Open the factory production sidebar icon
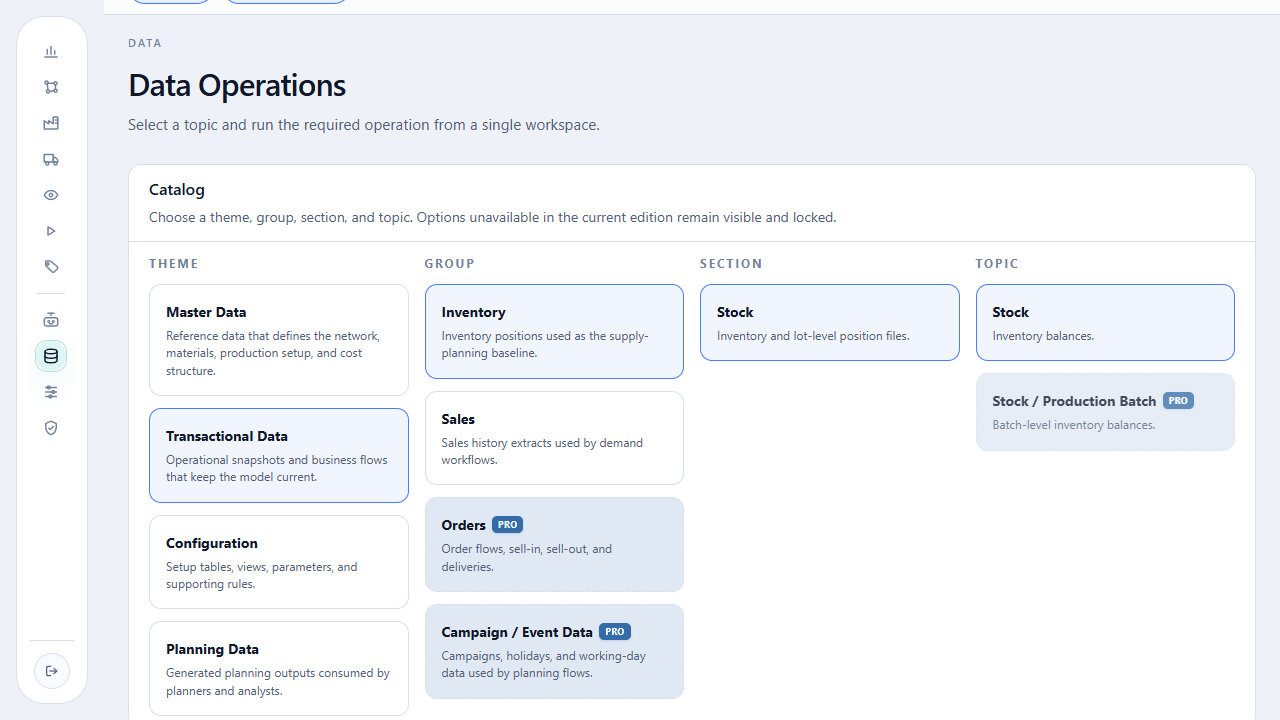 (x=51, y=123)
